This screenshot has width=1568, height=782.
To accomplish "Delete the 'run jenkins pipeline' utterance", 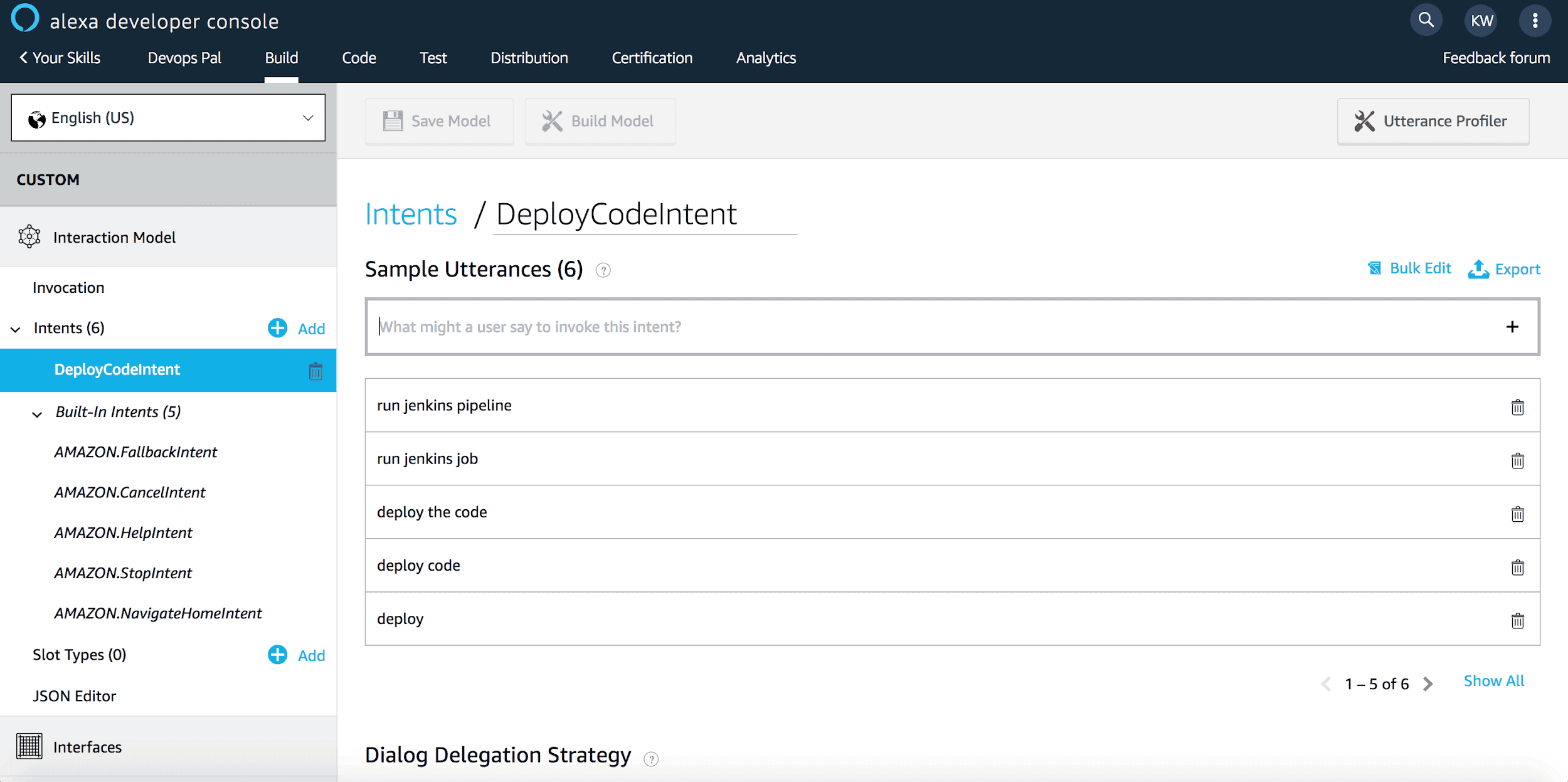I will (x=1517, y=407).
